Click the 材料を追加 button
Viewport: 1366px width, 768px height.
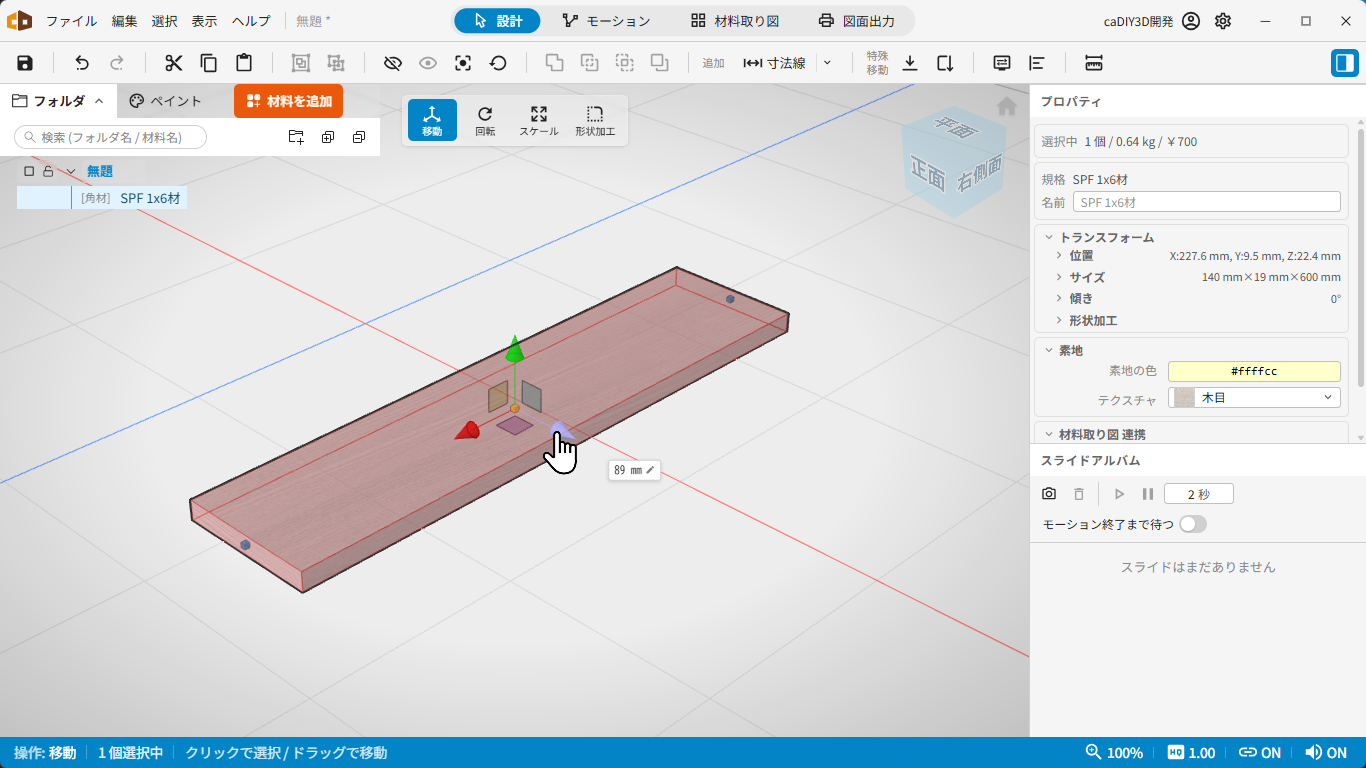[x=289, y=101]
